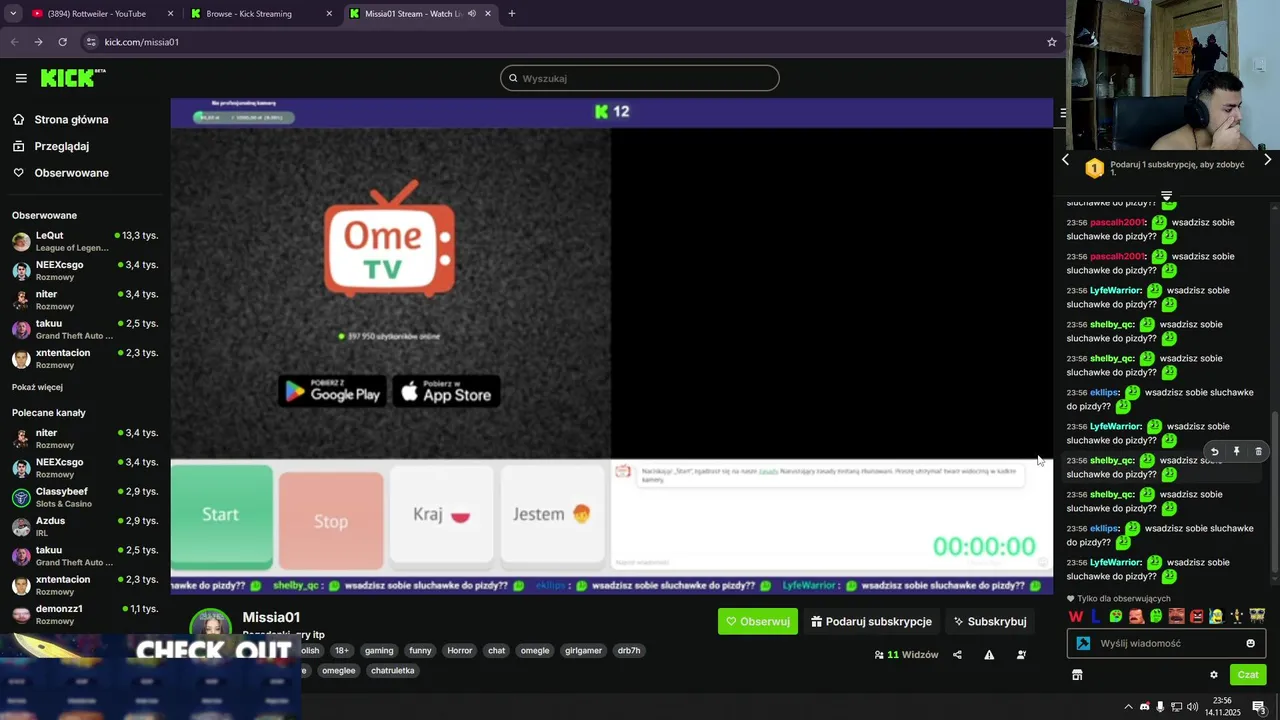Open LeQut channel in followed list
The height and width of the screenshot is (720, 1280).
click(x=85, y=241)
